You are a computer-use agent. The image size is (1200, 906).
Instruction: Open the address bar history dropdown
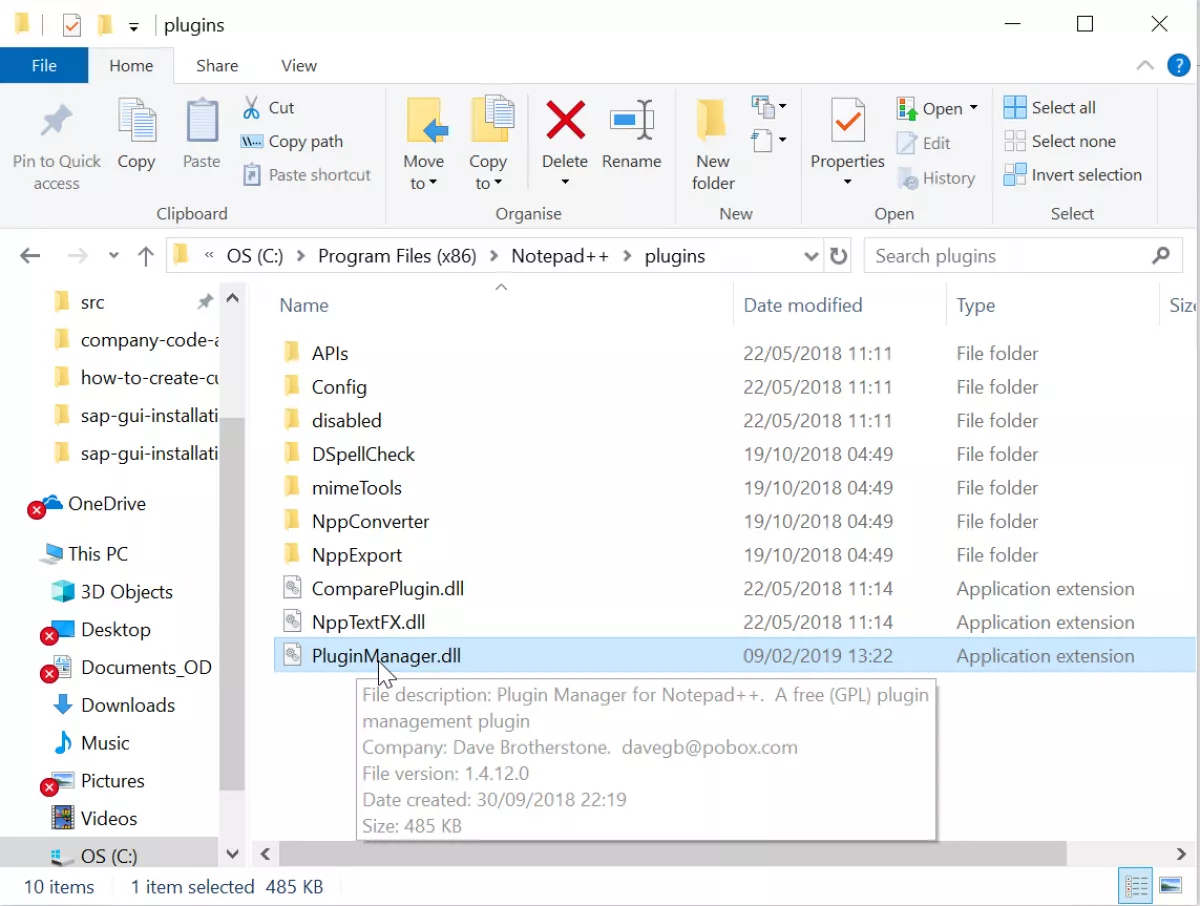point(811,256)
